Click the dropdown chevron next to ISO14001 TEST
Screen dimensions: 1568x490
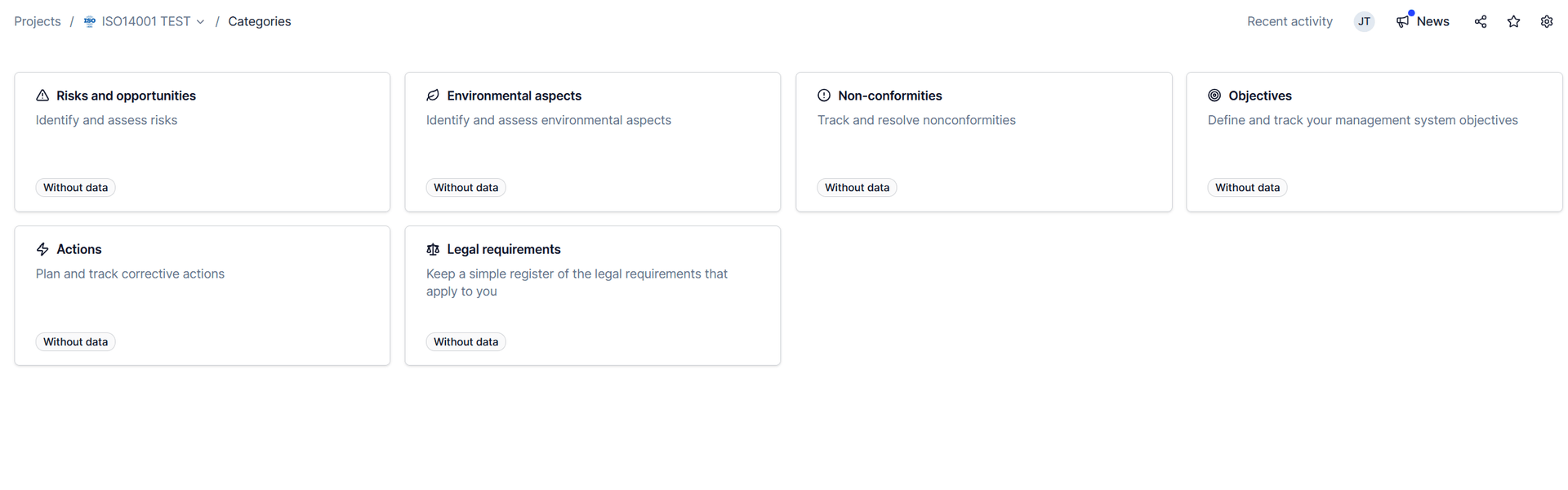click(200, 22)
